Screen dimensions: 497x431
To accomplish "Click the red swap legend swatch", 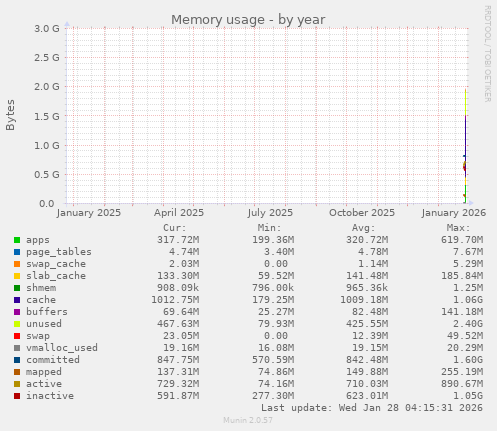I will [17, 336].
